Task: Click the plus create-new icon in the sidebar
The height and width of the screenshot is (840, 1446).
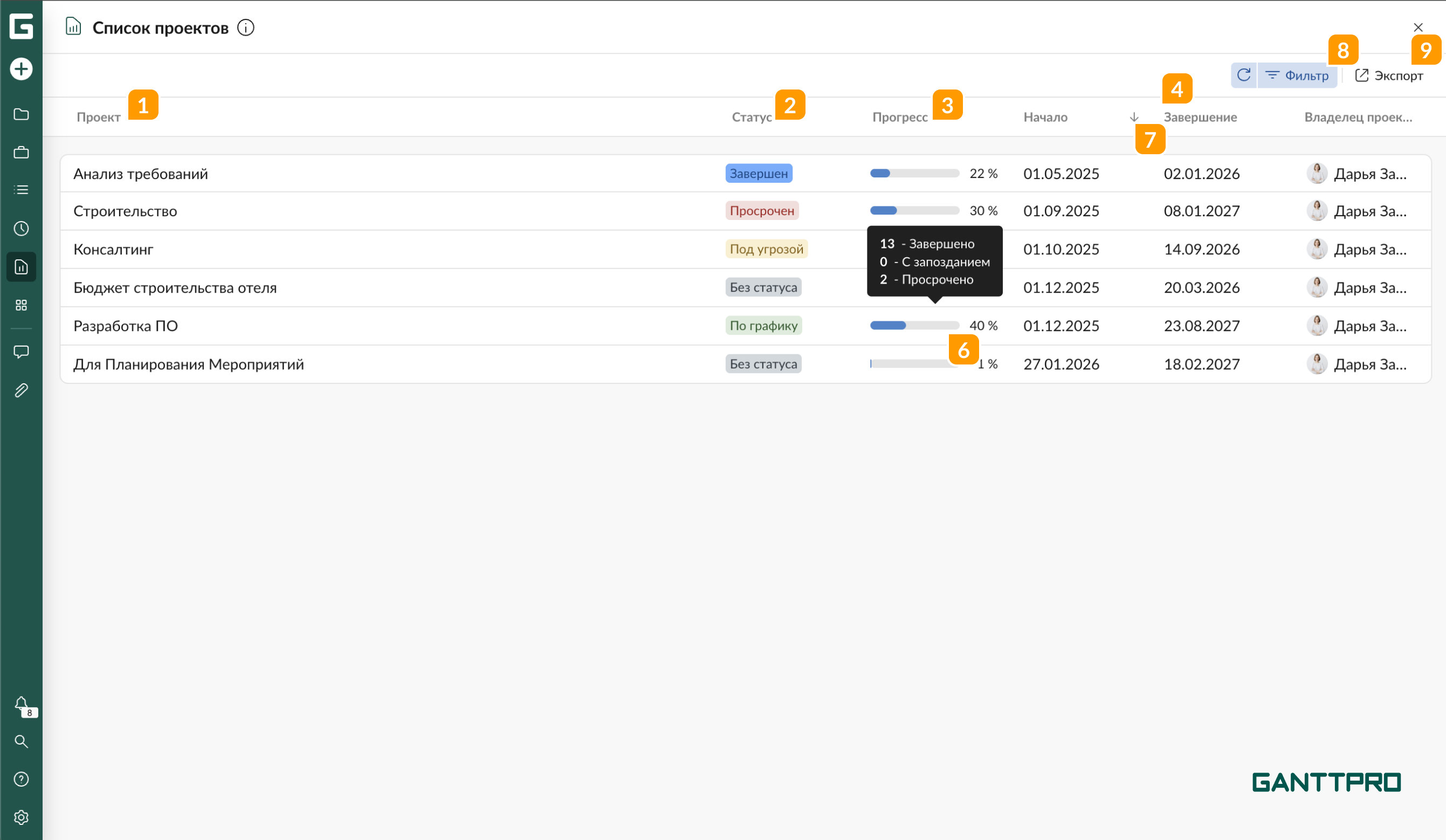Action: (x=21, y=69)
